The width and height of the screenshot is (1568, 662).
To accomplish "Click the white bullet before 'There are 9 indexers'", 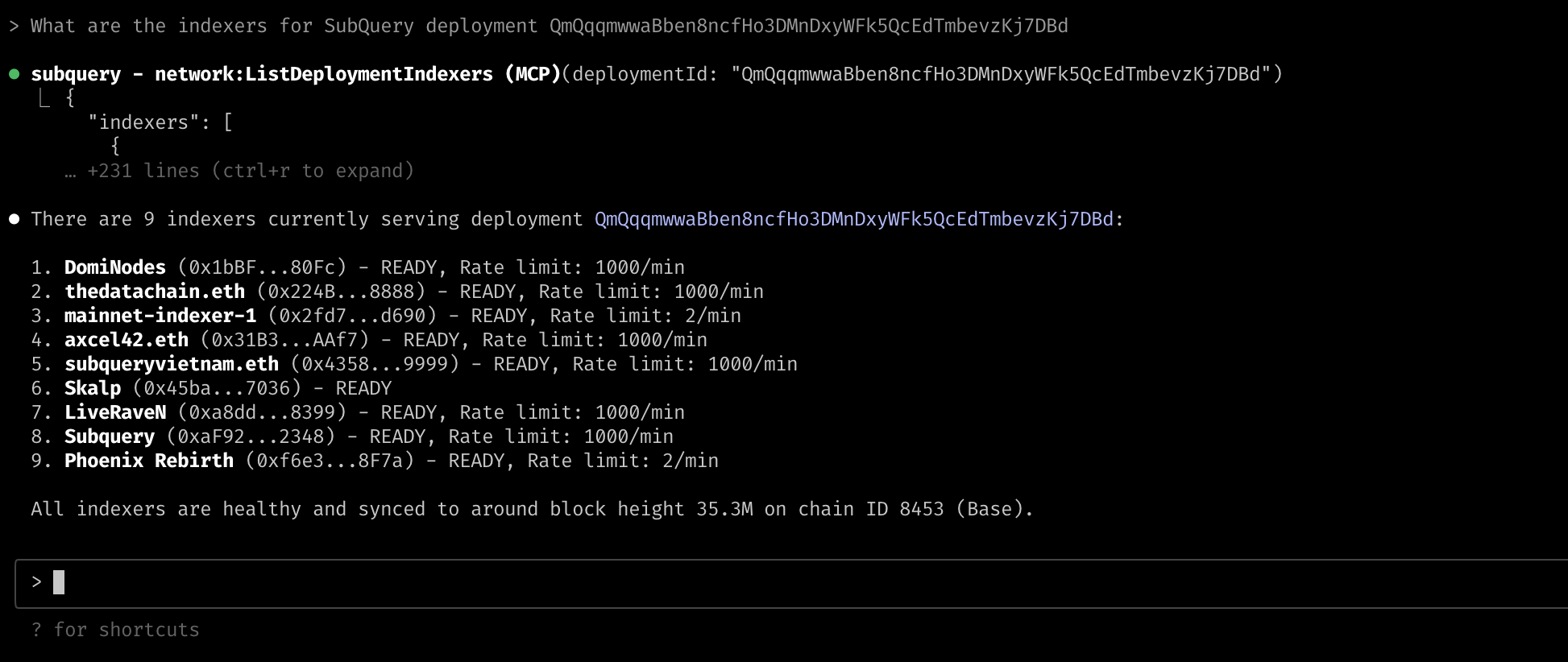I will tap(14, 219).
